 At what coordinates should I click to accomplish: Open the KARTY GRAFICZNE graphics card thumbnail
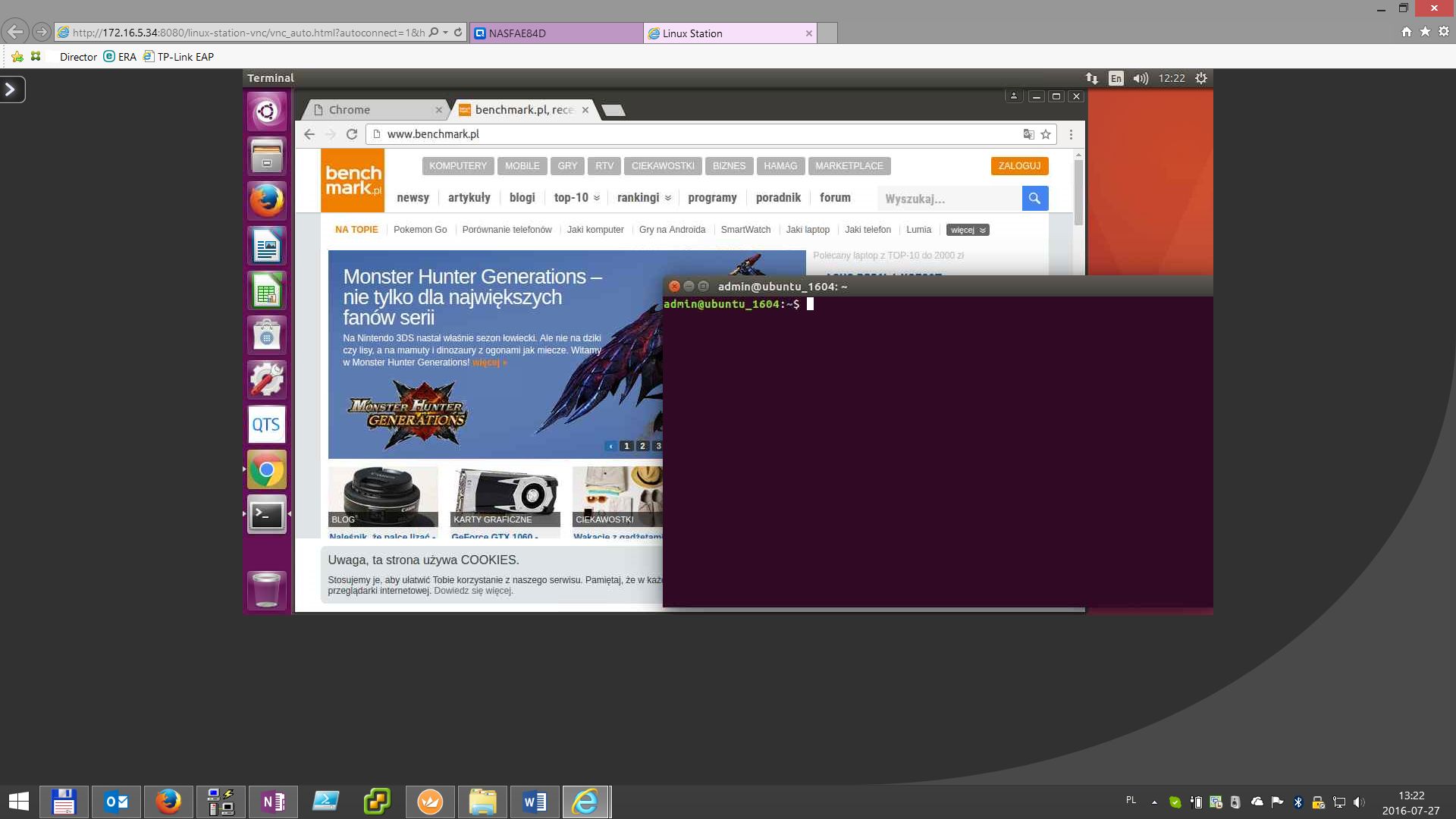505,497
